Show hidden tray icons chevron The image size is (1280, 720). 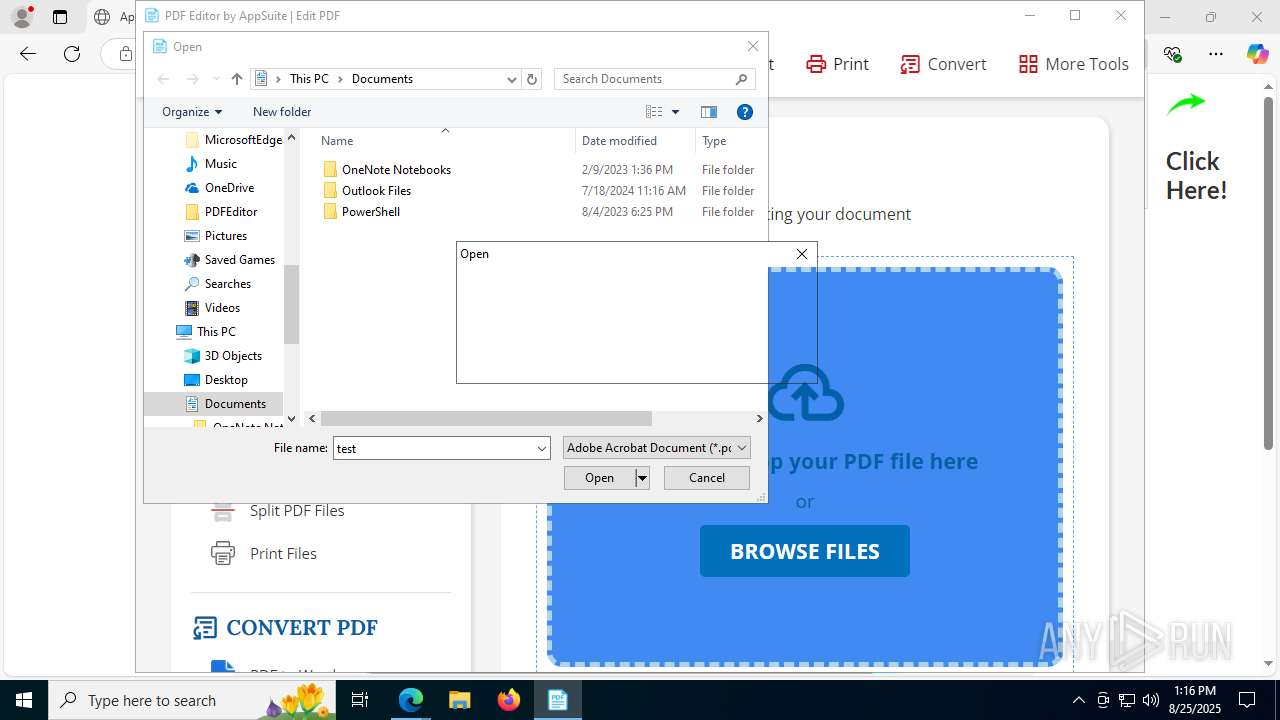point(1078,700)
